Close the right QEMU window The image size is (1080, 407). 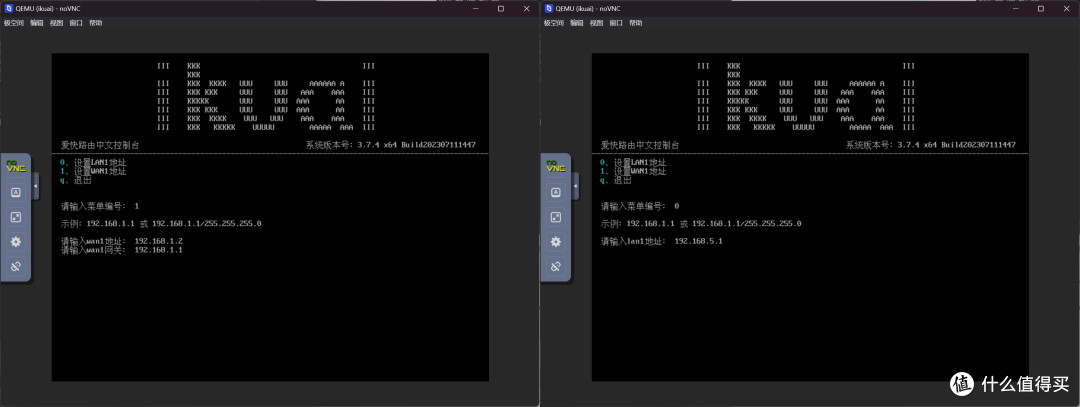click(x=1066, y=8)
